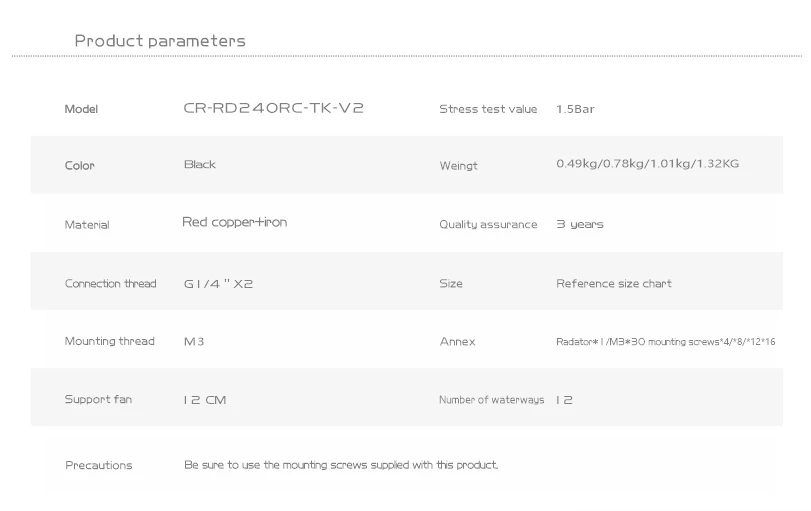Click the 1.5Bar stress value

click(x=575, y=109)
